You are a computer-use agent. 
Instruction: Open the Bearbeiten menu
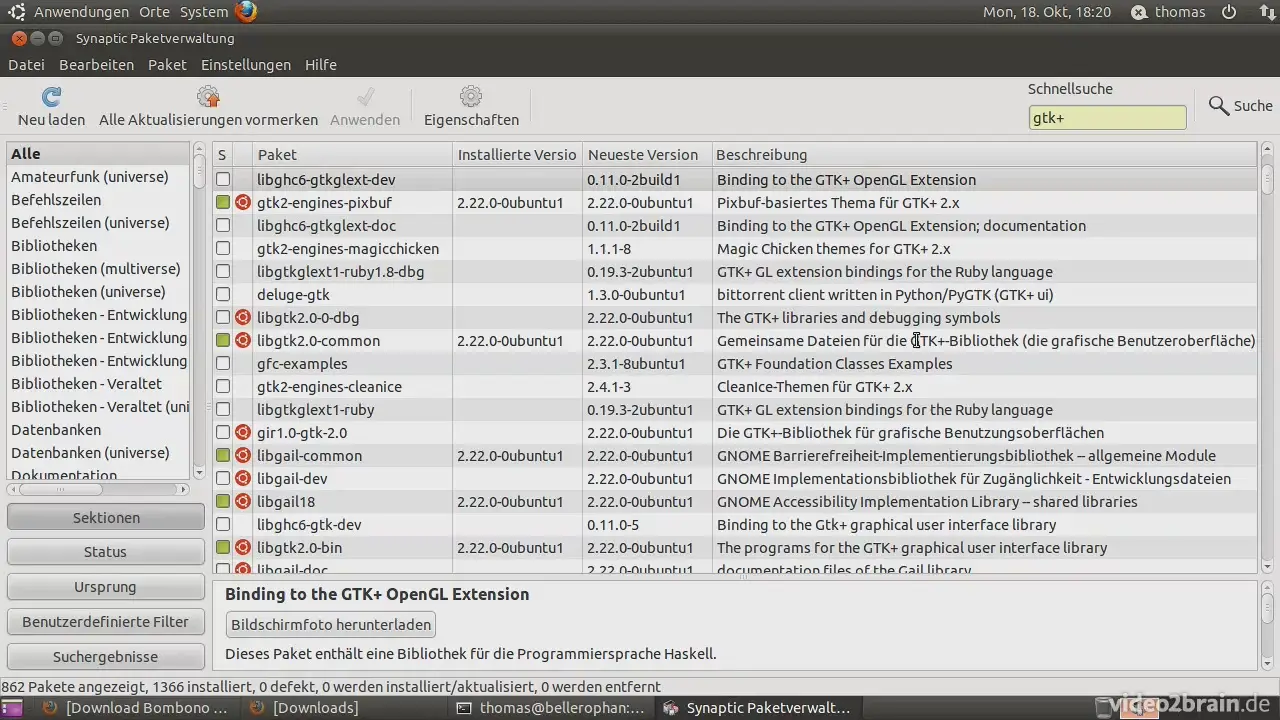pyautogui.click(x=96, y=65)
